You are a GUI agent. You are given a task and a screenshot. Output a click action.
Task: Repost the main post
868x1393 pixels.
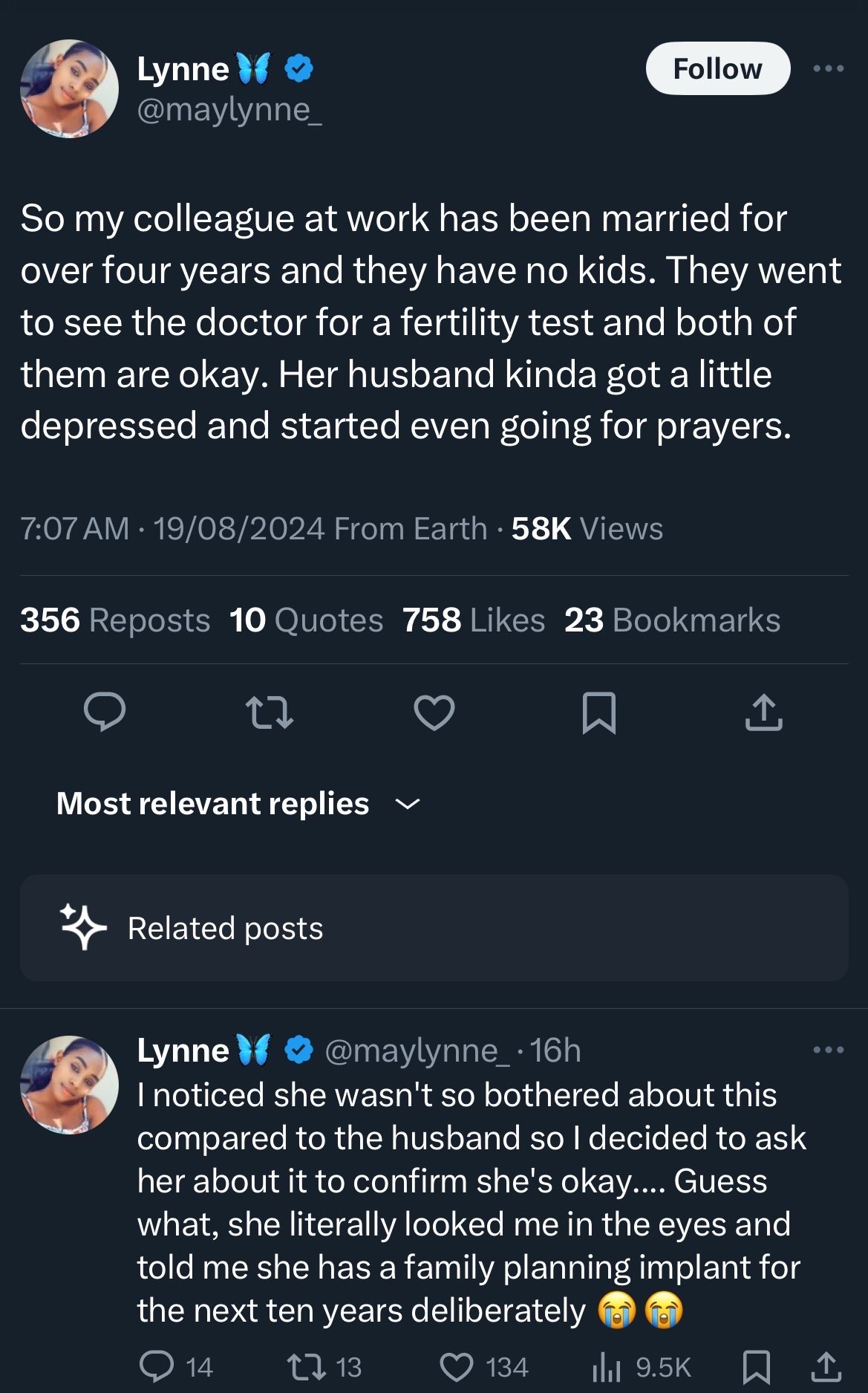270,712
